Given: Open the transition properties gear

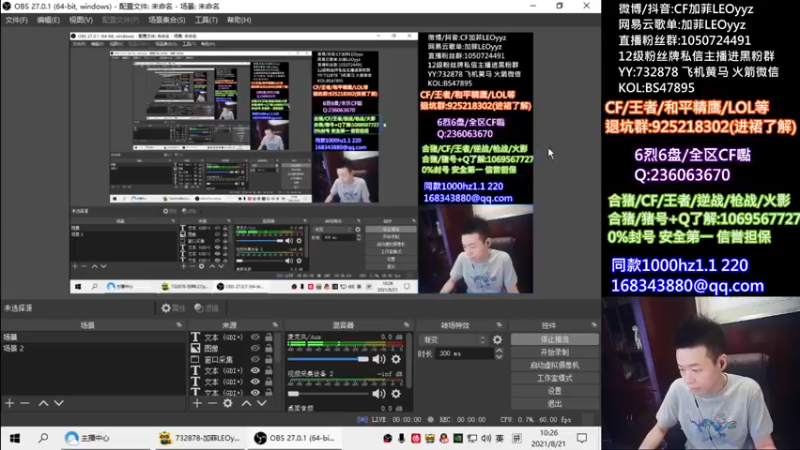Looking at the screenshot, I should tap(497, 339).
